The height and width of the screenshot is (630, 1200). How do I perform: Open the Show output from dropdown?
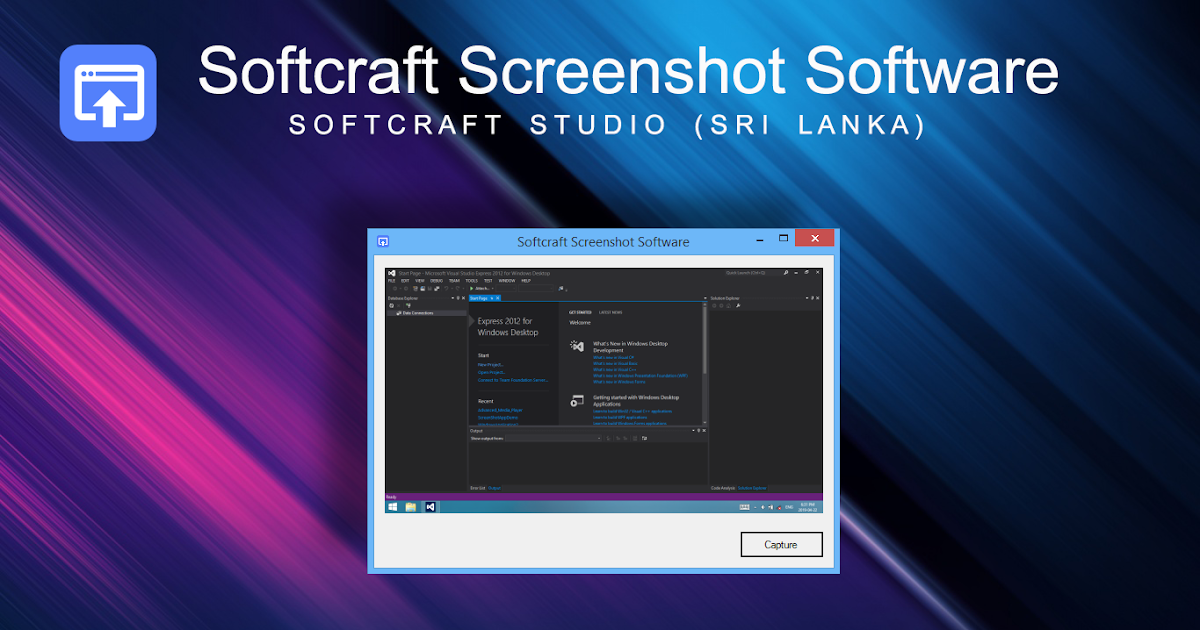(600, 437)
